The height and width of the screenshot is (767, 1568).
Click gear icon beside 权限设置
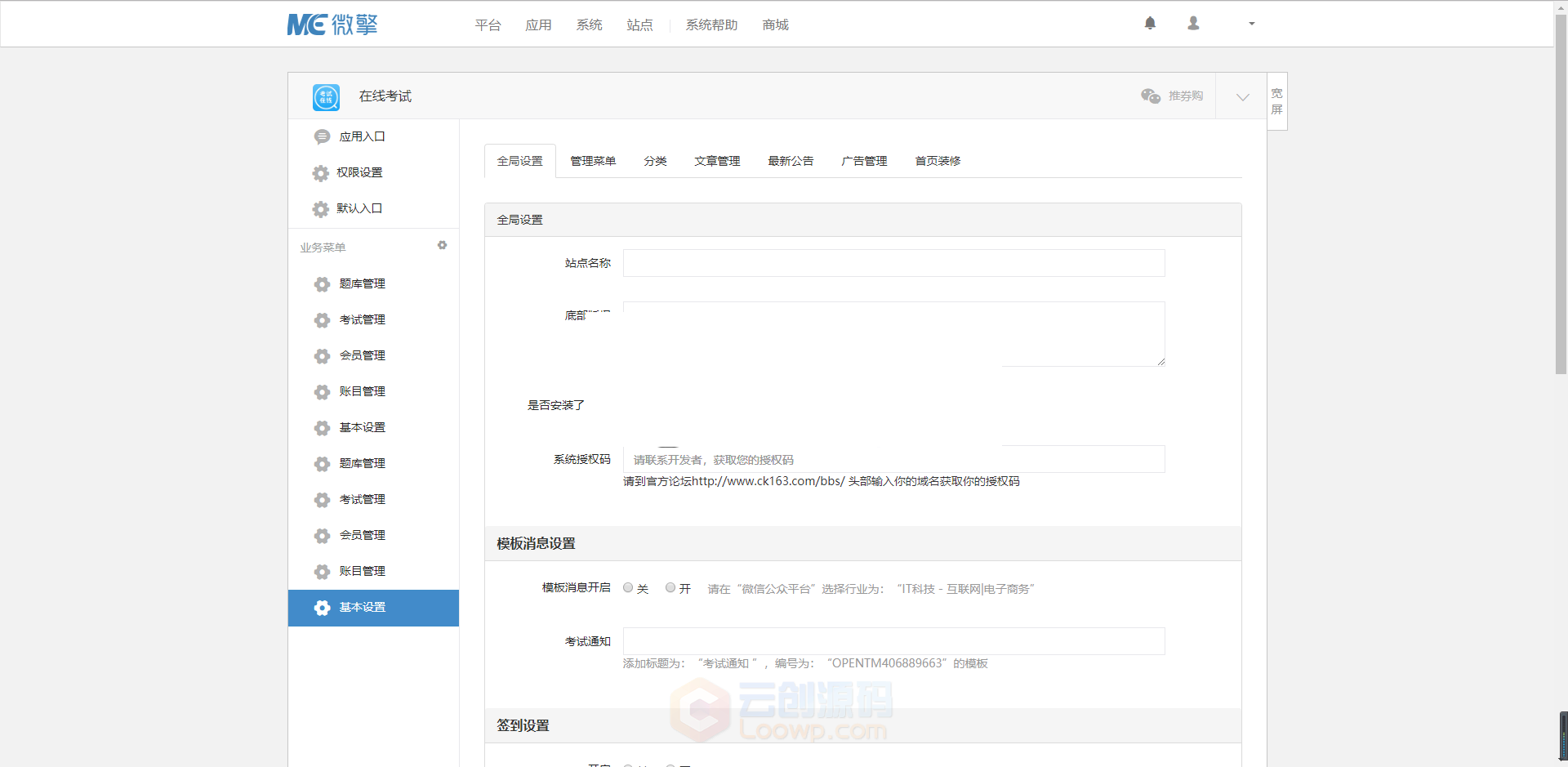pos(321,173)
